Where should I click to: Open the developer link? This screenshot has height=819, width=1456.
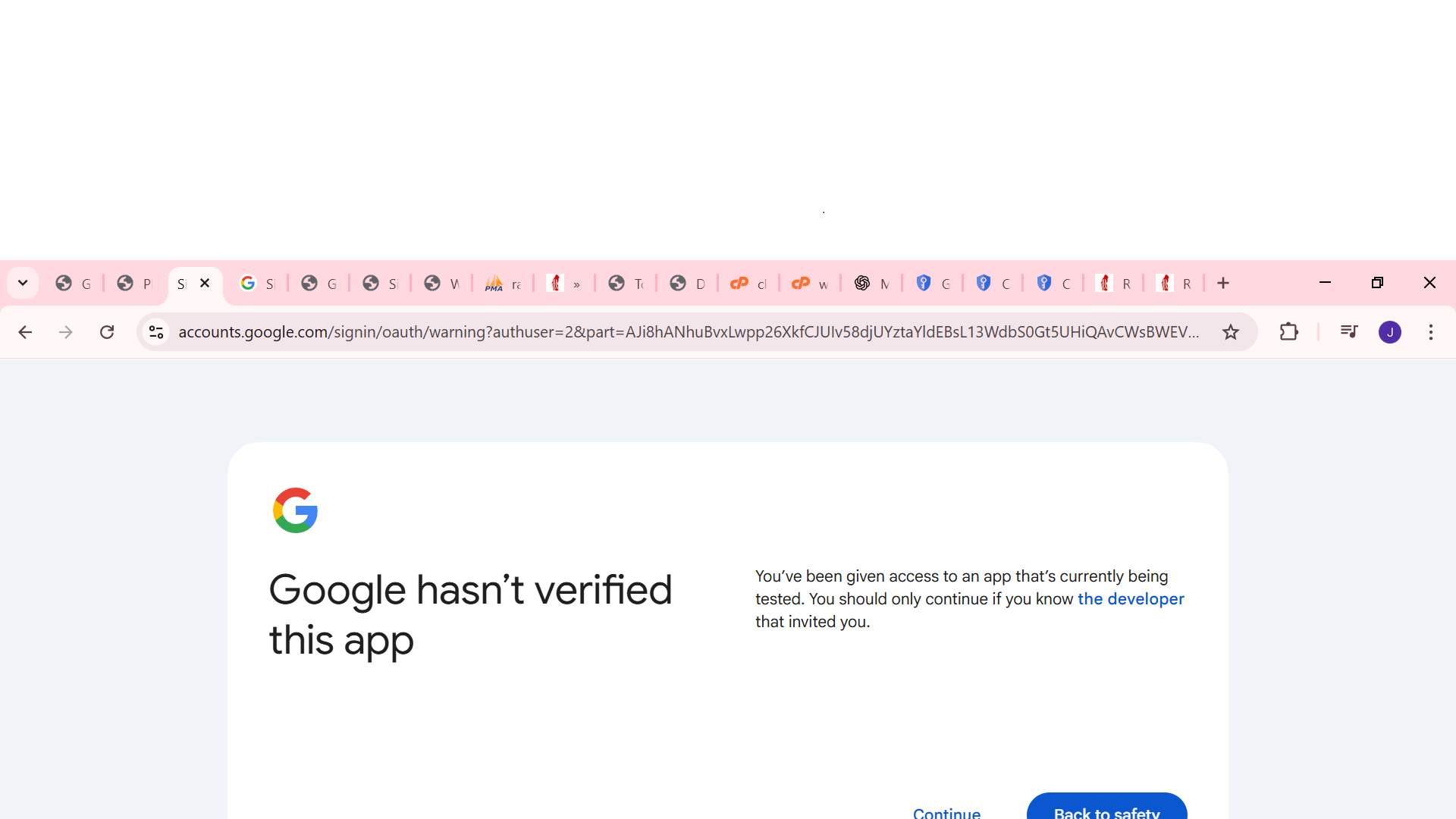[1131, 599]
